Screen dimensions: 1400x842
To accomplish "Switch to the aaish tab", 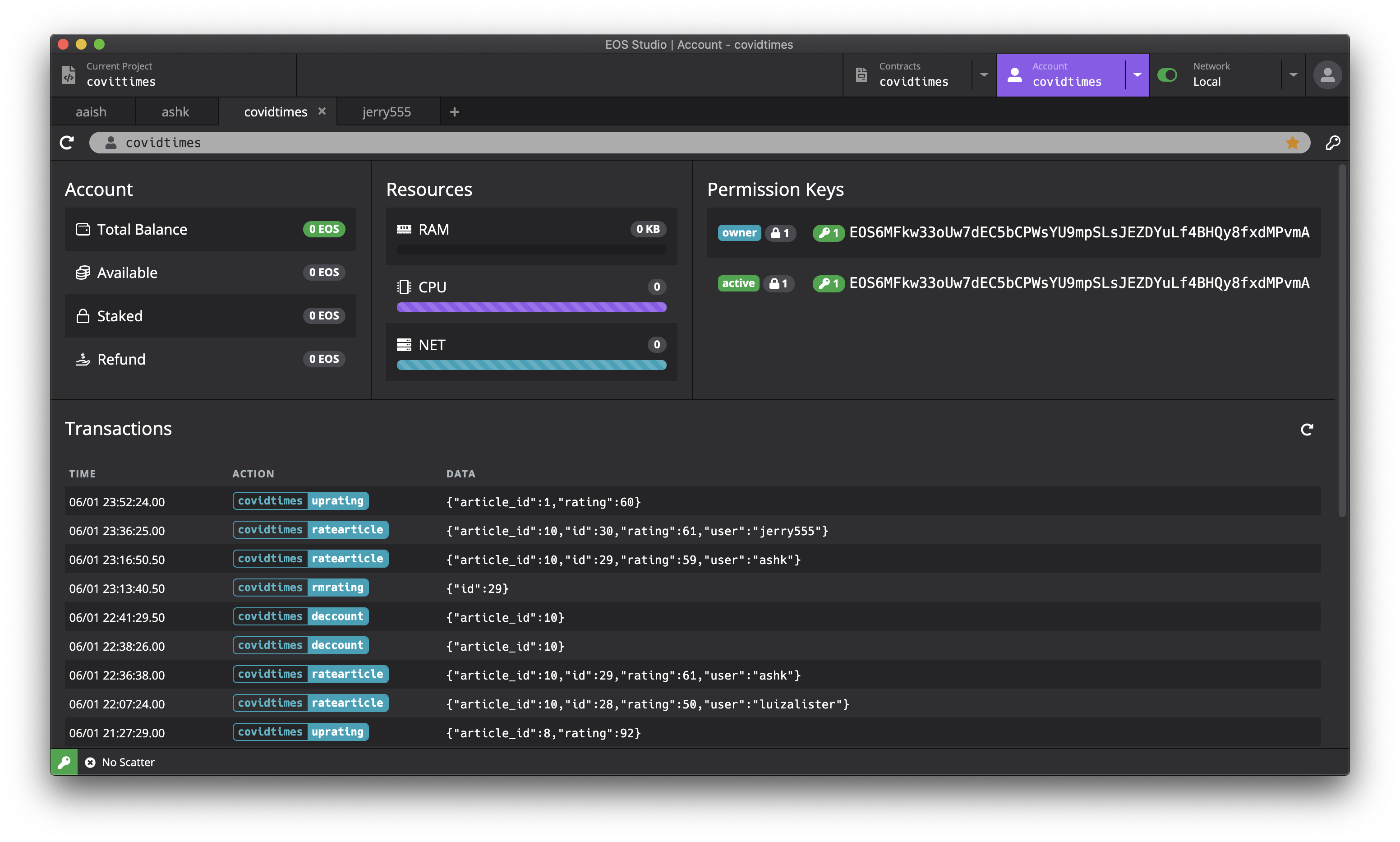I will coord(91,112).
